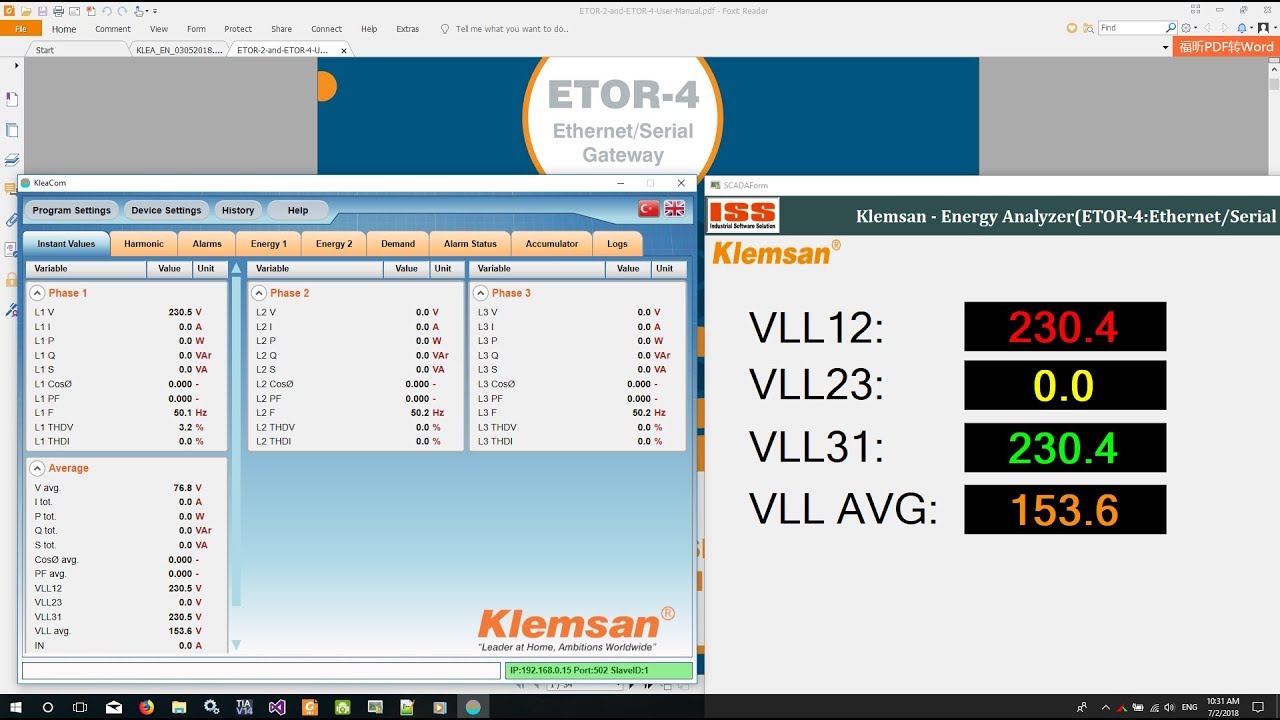Select the hand tool in quick access bar
Image resolution: width=1280 pixels, height=720 pixels.
(x=138, y=11)
